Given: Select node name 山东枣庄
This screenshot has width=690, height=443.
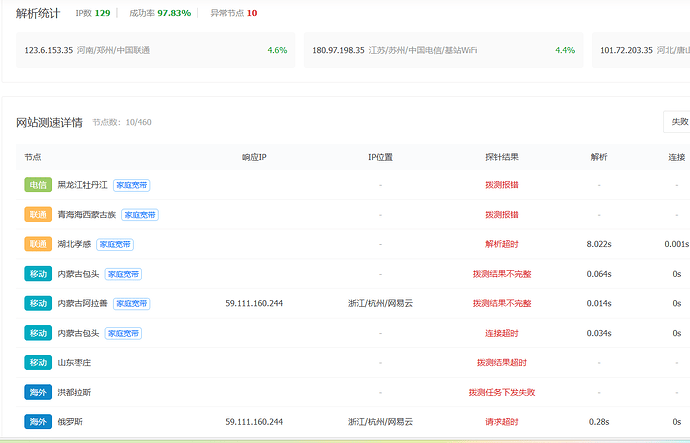Looking at the screenshot, I should [x=74, y=362].
